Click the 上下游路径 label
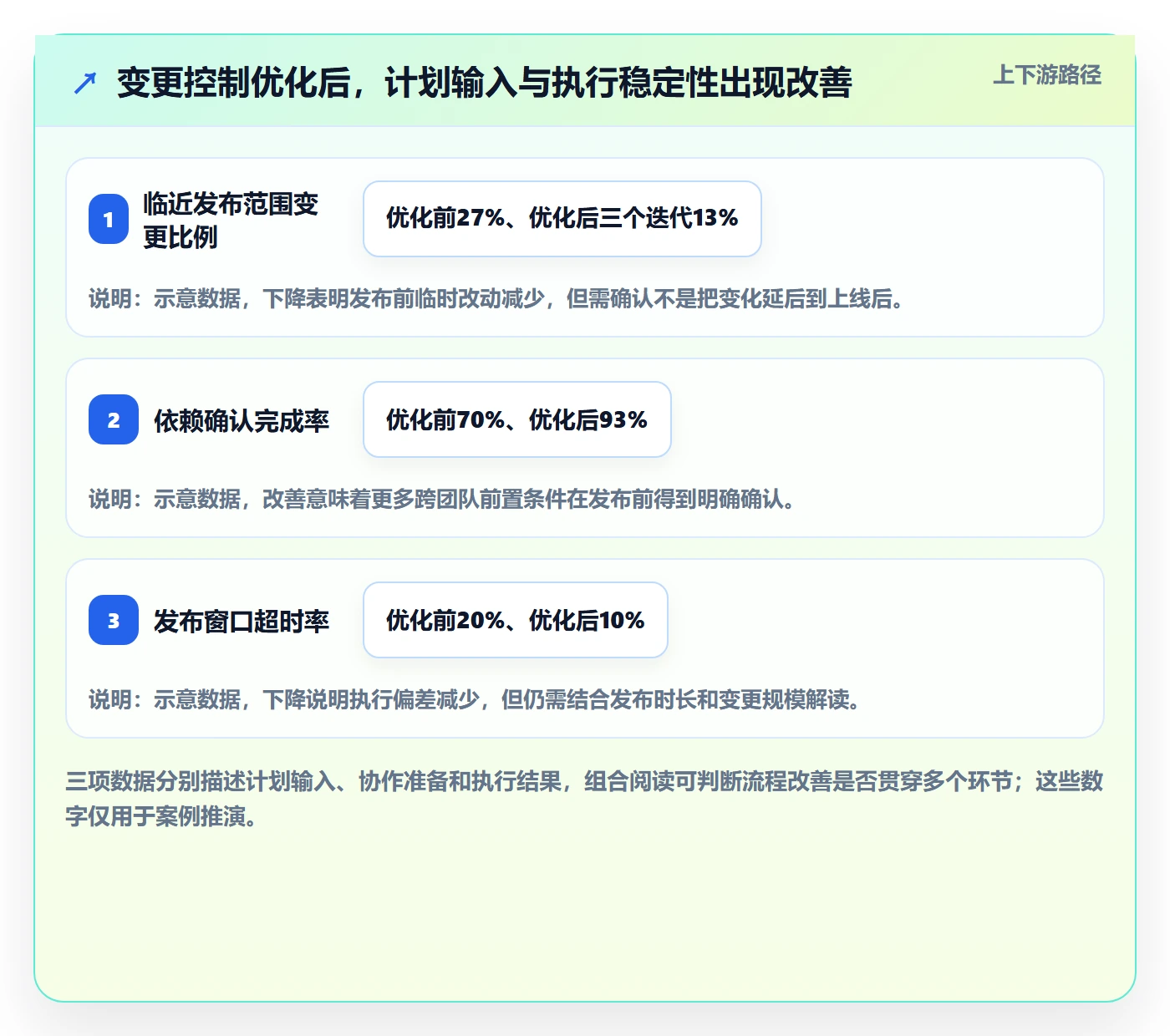 click(1047, 75)
